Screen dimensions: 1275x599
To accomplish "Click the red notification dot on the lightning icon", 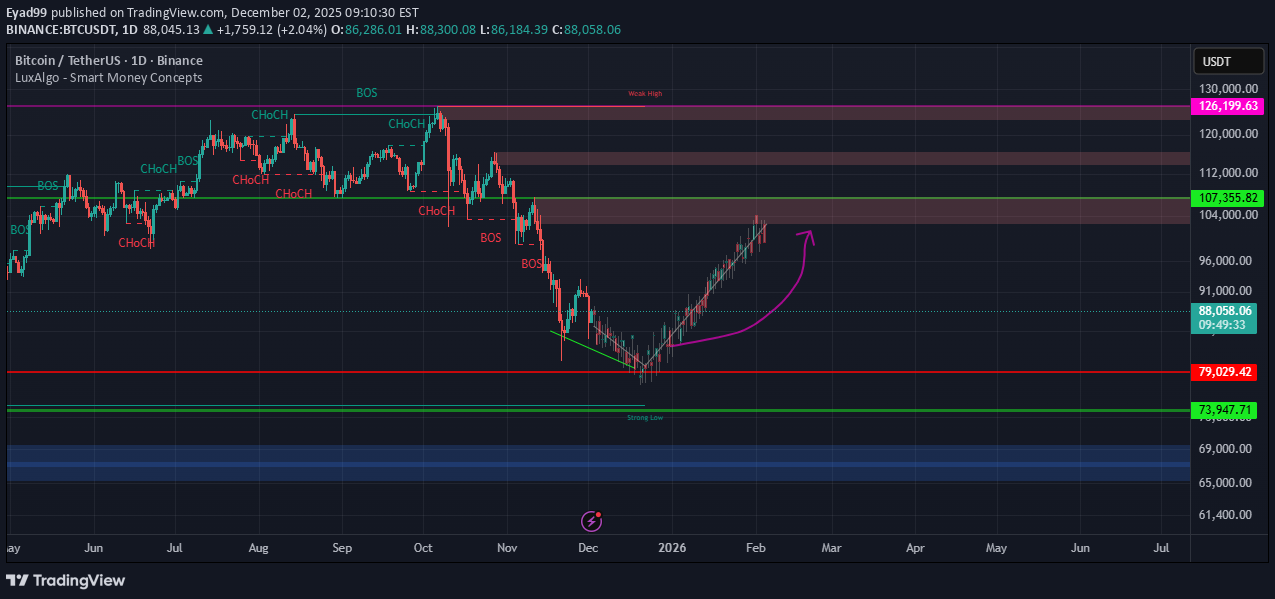I will (x=598, y=513).
